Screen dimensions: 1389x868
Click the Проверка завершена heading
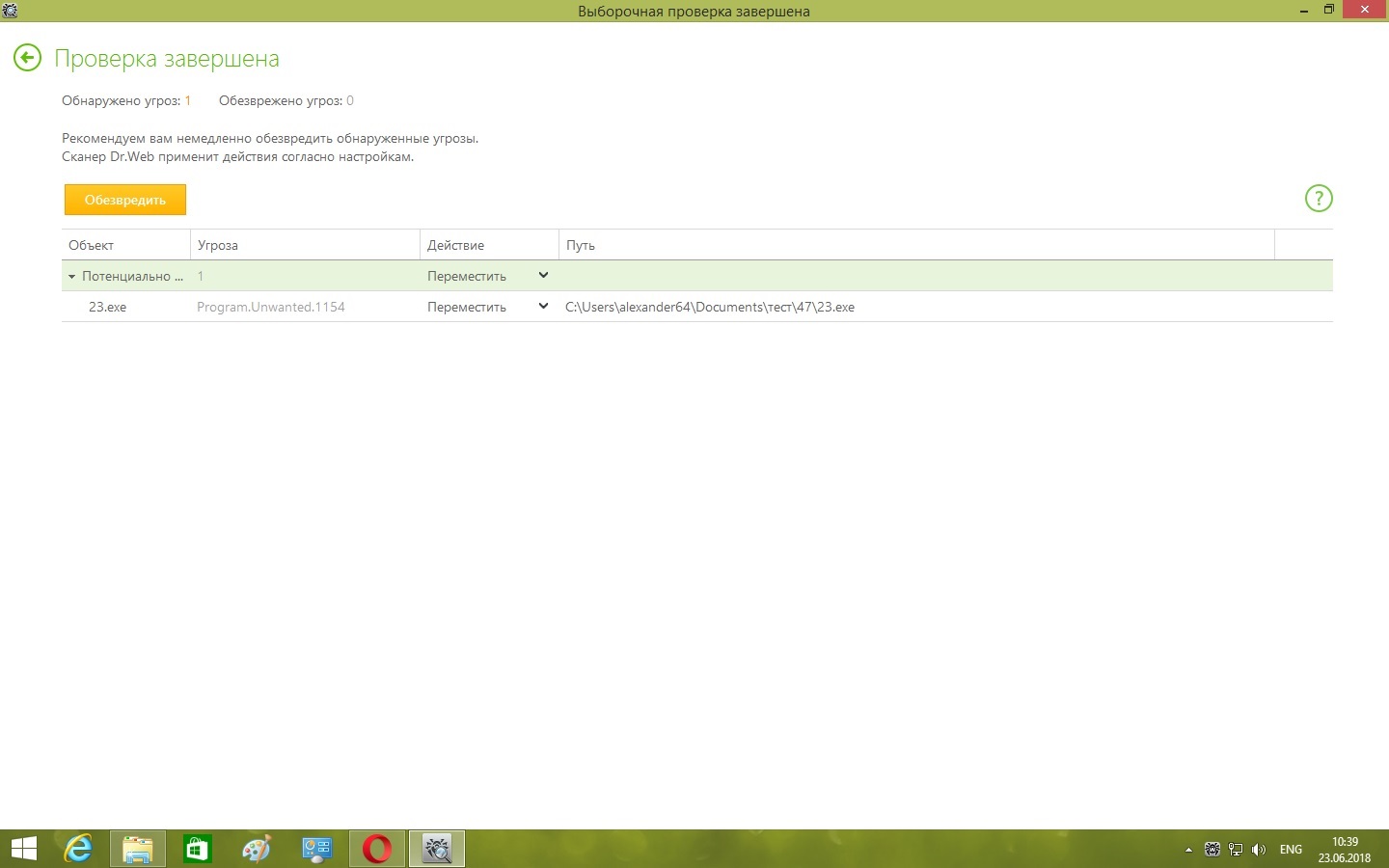point(167,59)
